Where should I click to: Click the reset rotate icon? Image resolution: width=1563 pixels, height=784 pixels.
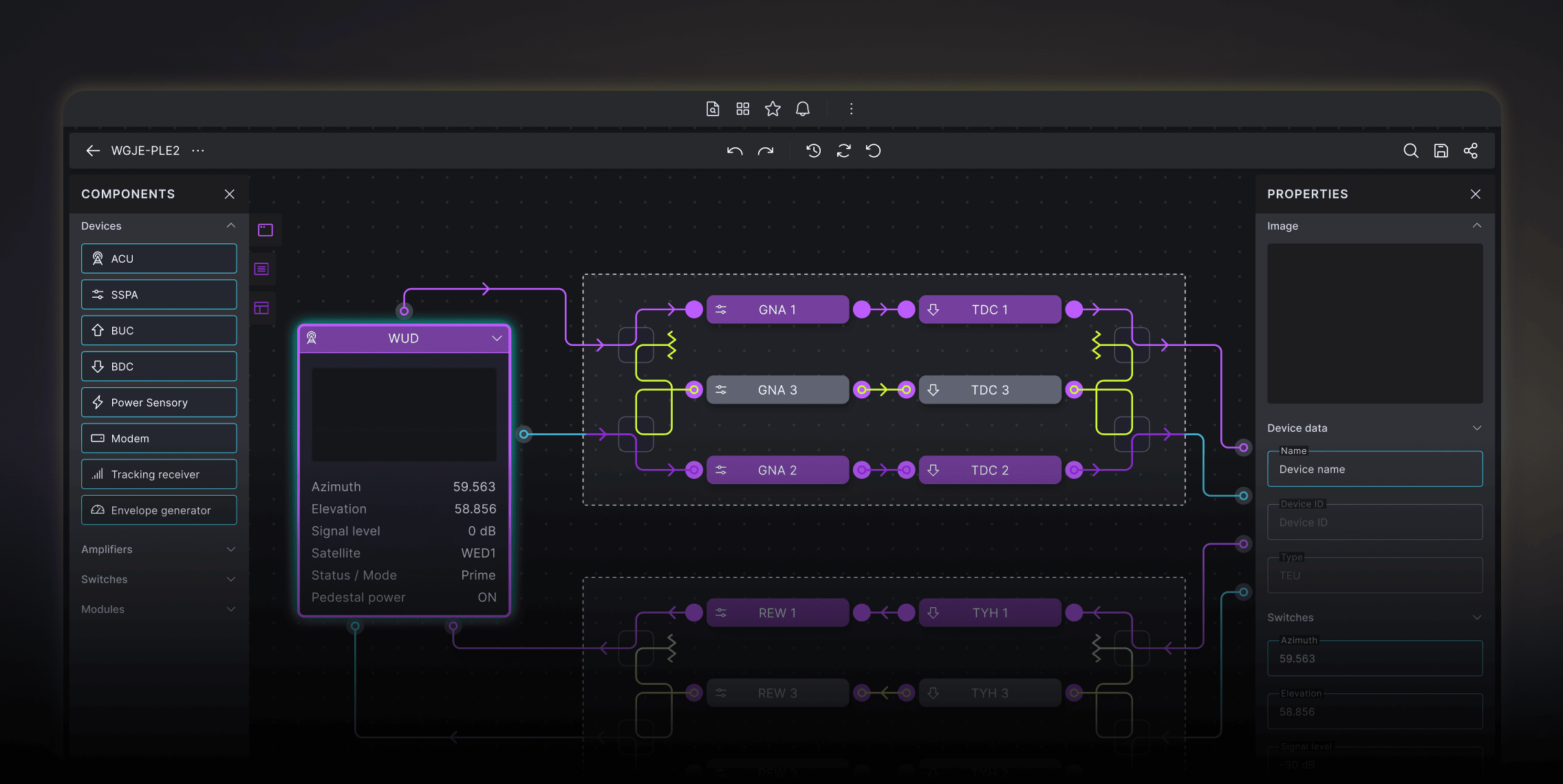click(x=874, y=151)
